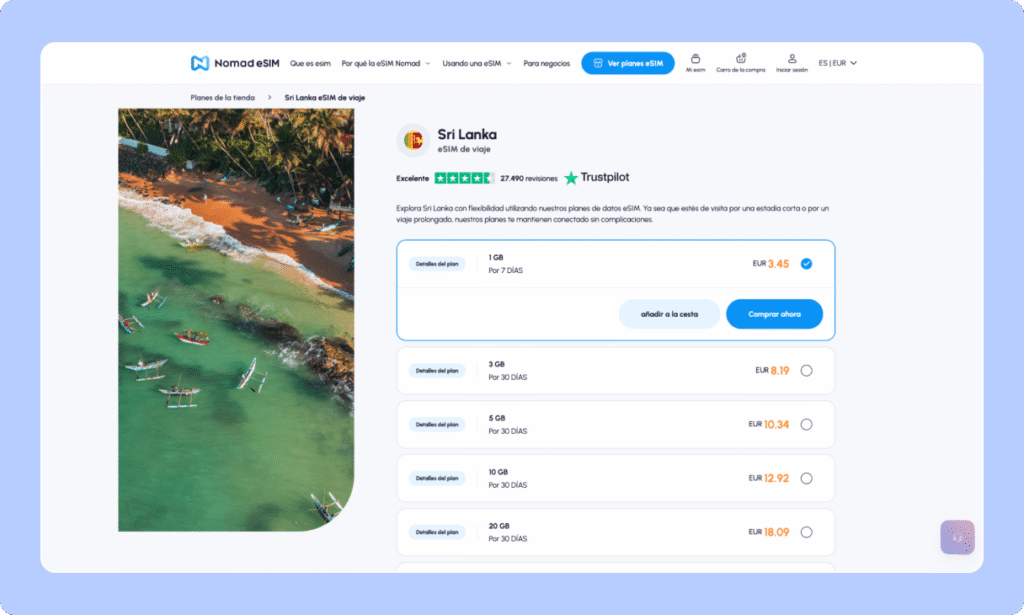Select the 5 GB plan radio button

(806, 424)
